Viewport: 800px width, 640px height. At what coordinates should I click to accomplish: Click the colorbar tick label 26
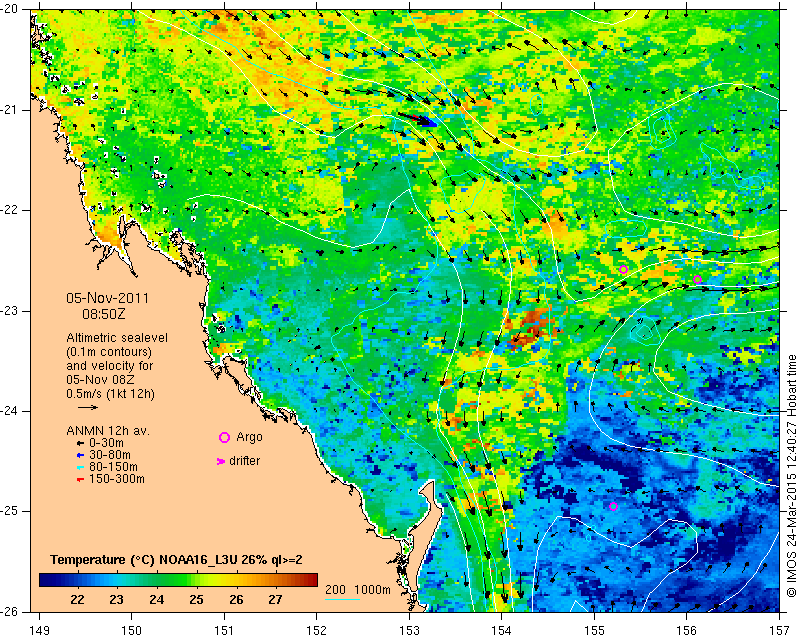[x=236, y=600]
